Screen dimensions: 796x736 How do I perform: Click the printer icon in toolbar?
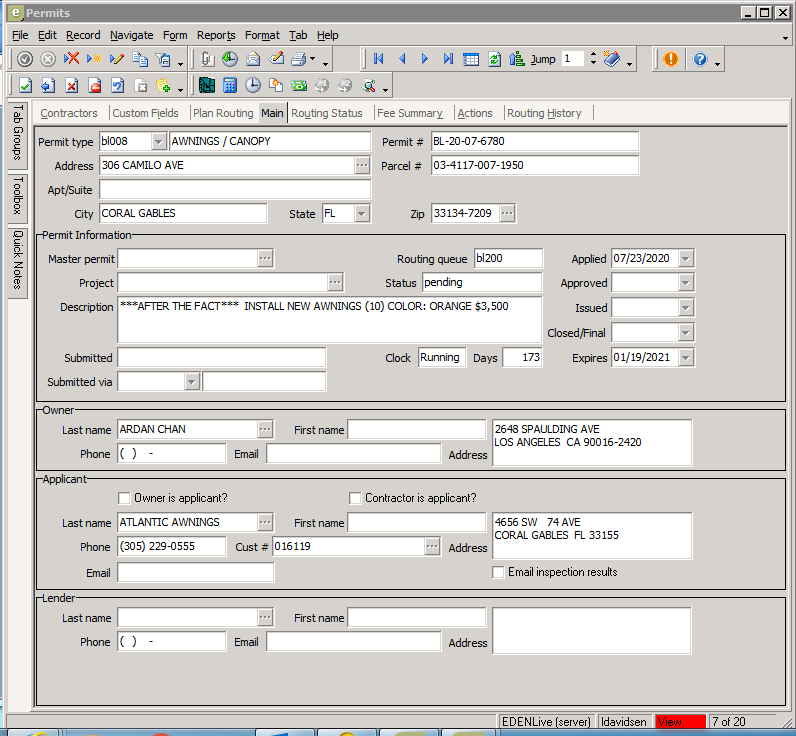pos(298,59)
